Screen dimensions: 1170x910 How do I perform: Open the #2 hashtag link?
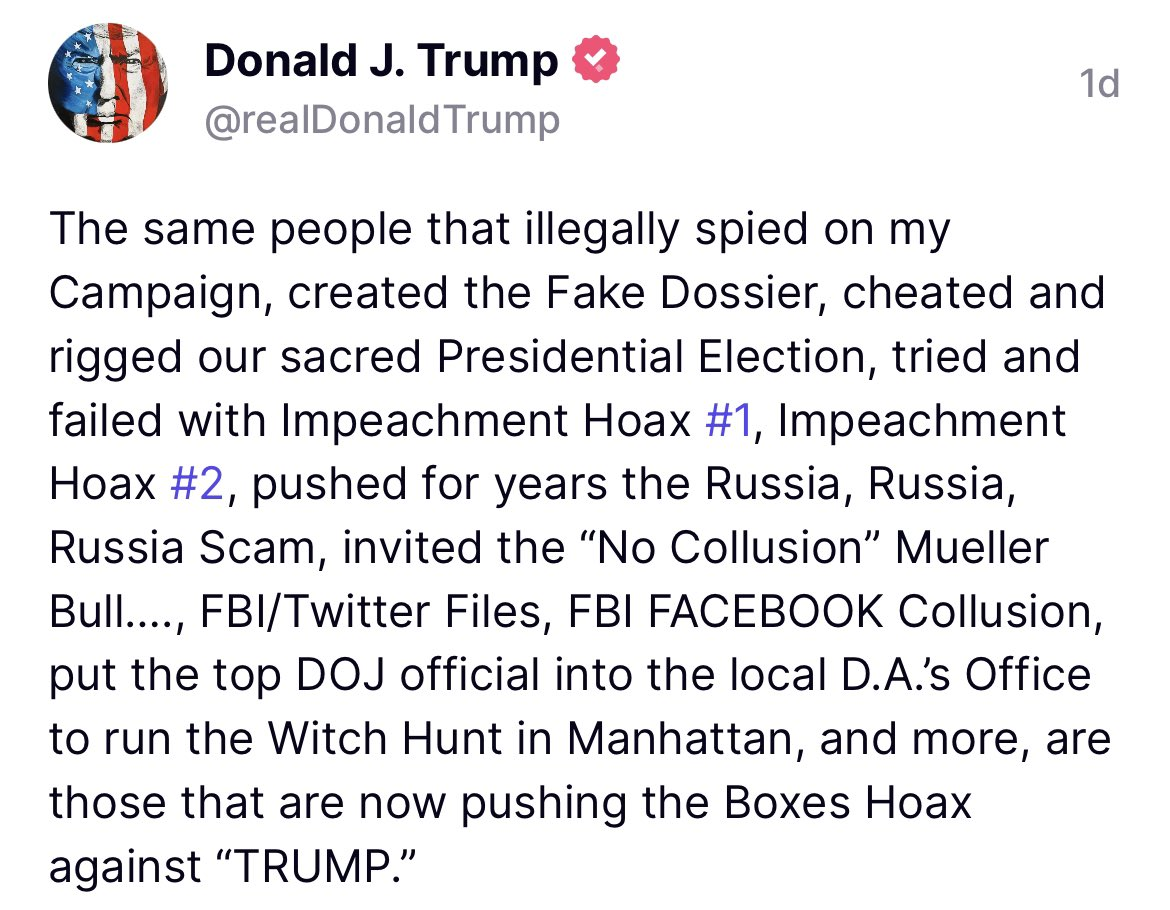[x=197, y=484]
